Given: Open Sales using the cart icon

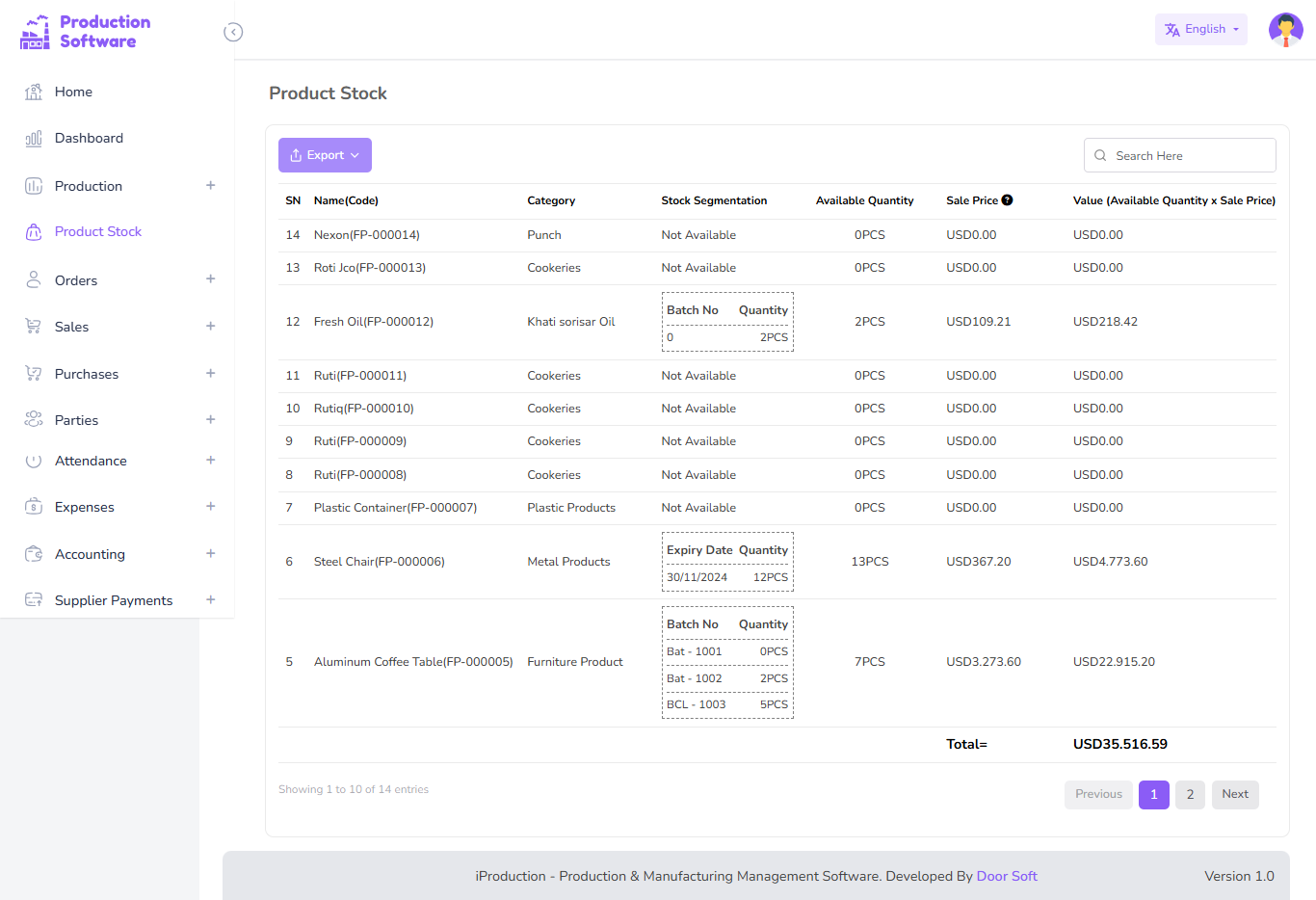Looking at the screenshot, I should click(34, 326).
